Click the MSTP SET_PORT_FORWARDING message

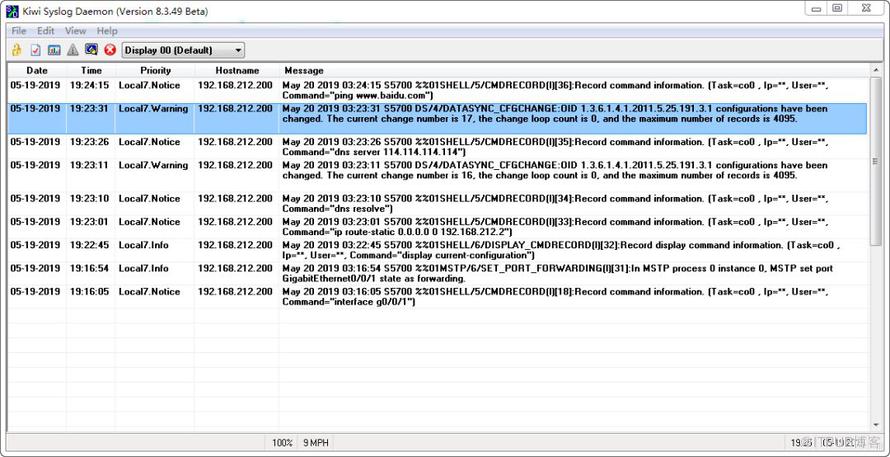click(558, 274)
